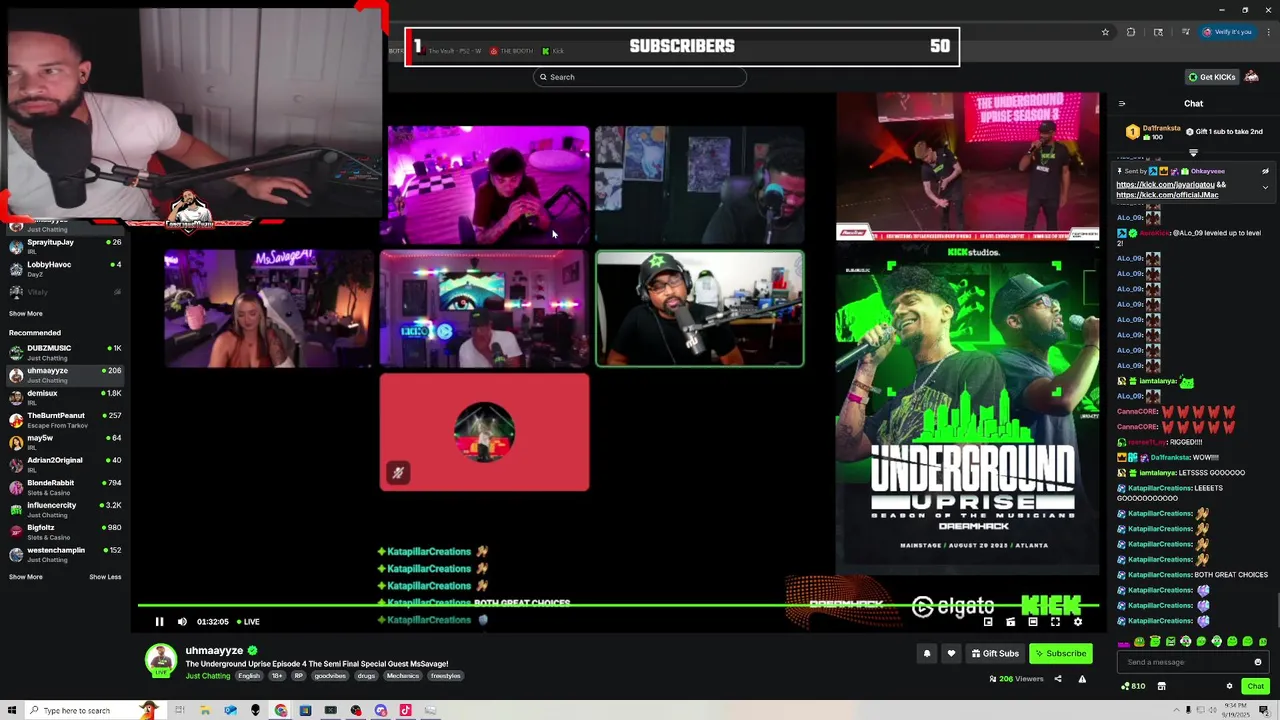Click the stream progress bar timeline

click(x=618, y=605)
